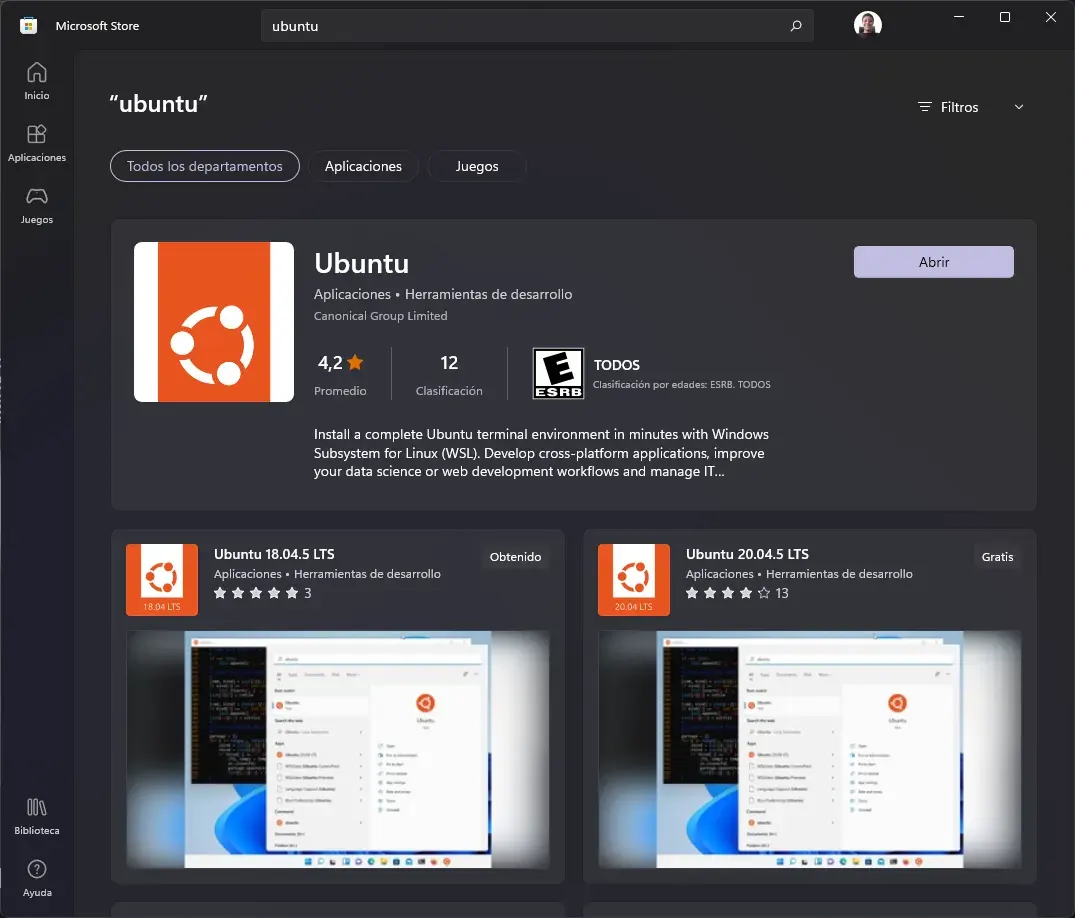Click the 12 Clasificación count

tap(449, 374)
